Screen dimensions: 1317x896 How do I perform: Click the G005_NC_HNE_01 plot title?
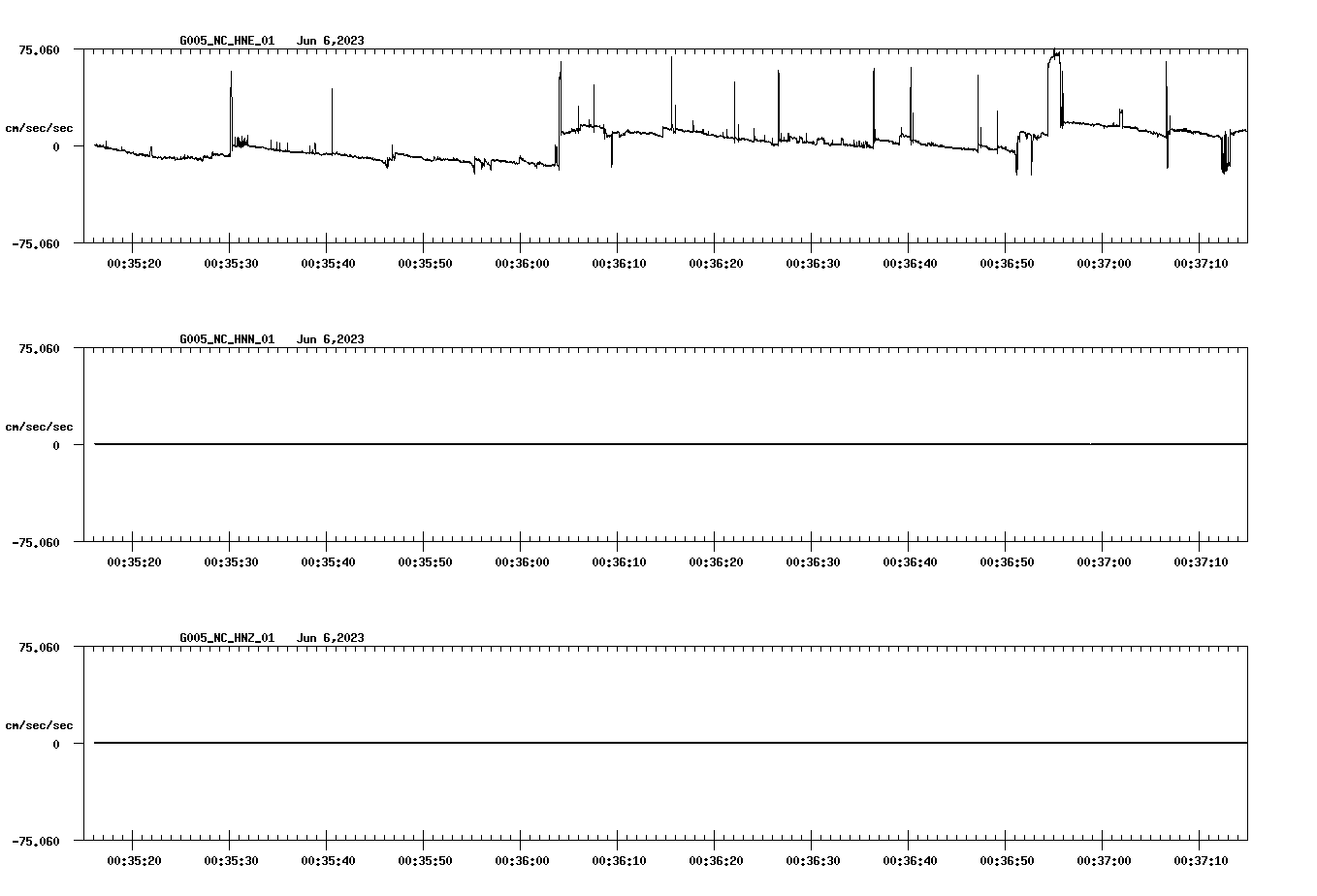point(227,41)
